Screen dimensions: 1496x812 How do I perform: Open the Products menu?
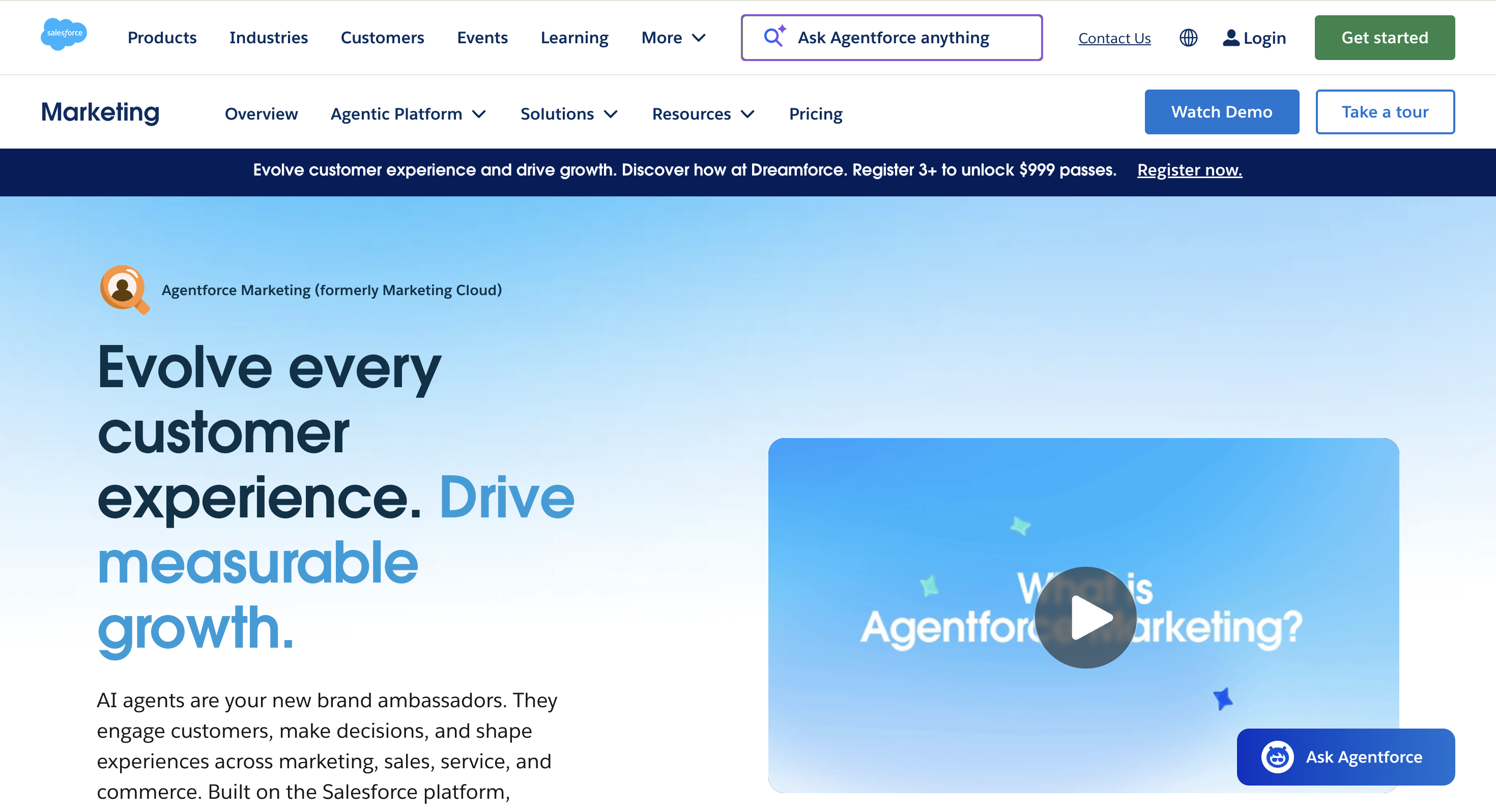pos(162,38)
